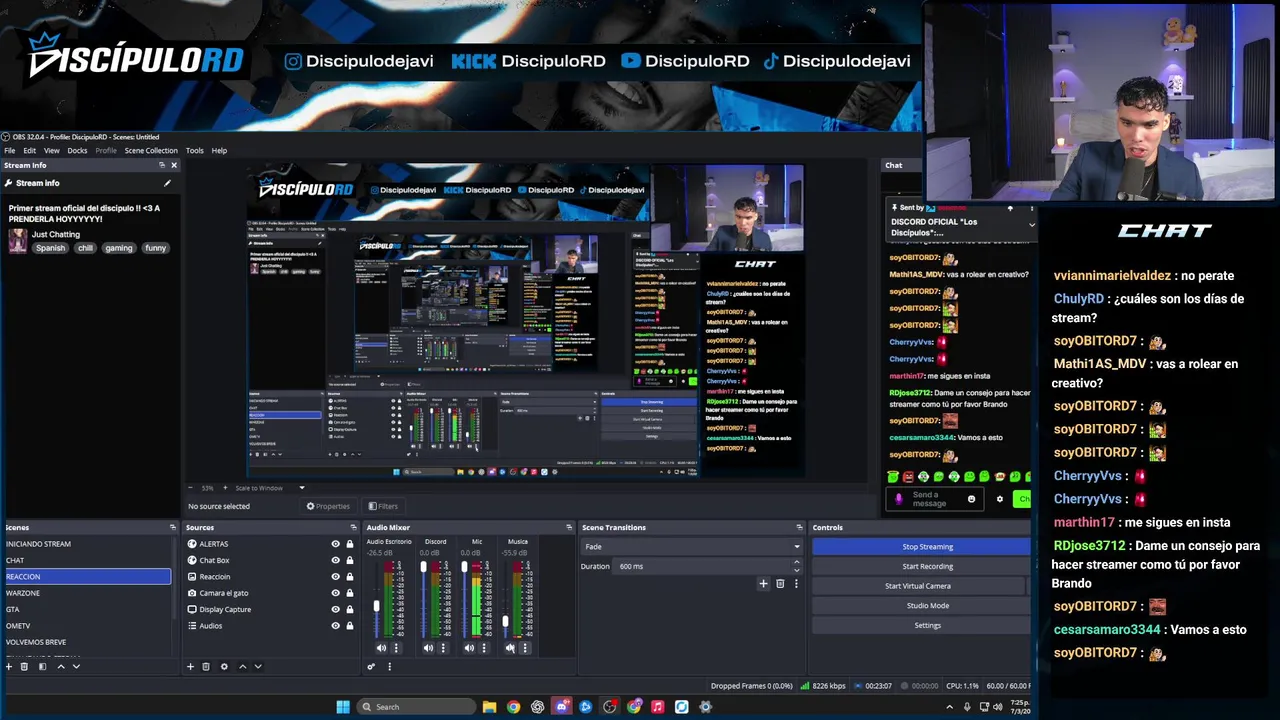Click Start Virtual Camera button
The height and width of the screenshot is (720, 1280).
click(918, 586)
